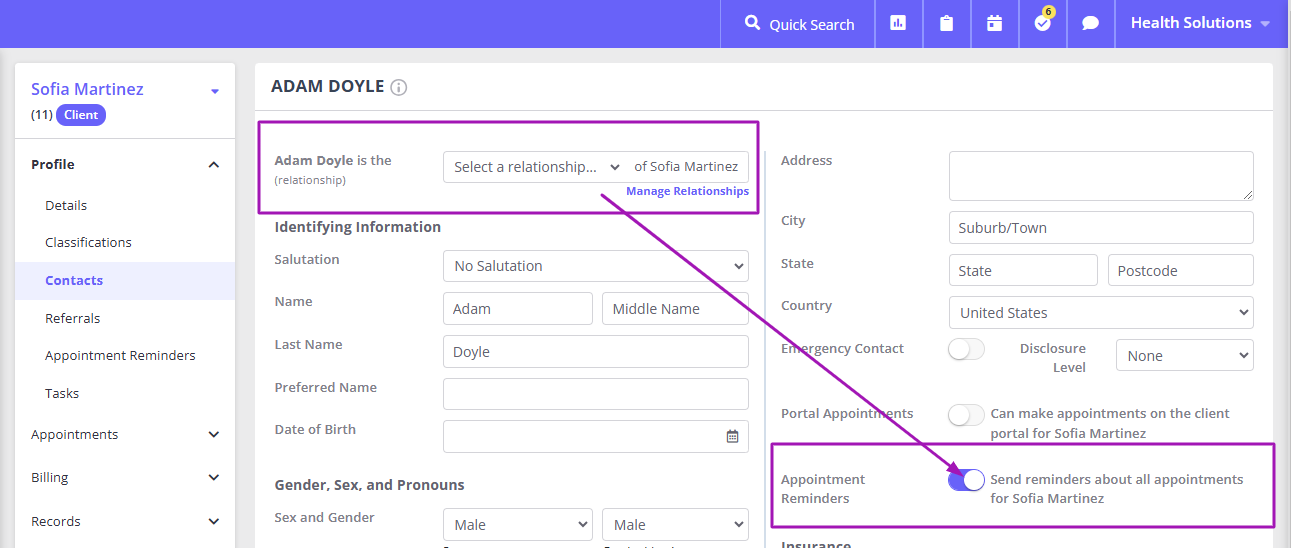
Task: Click info icon beside ADAM DOYLE heading
Action: point(399,87)
